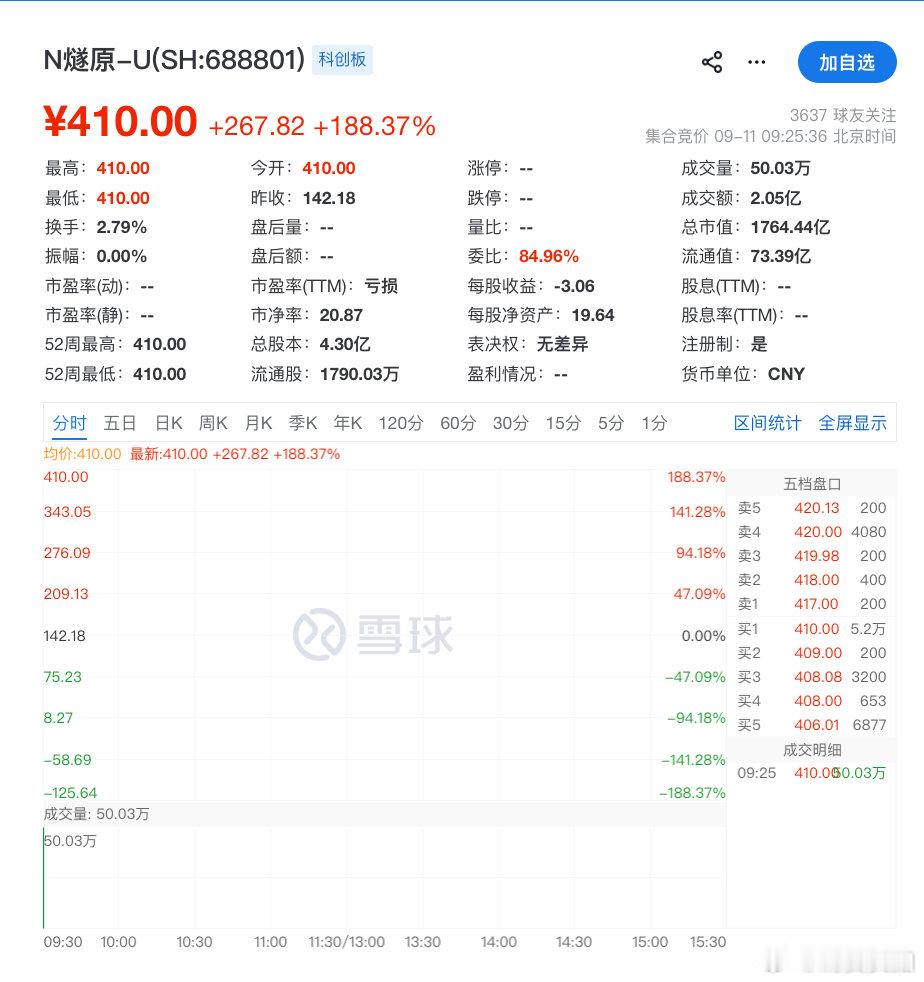Select the 分时 chart tab
Viewport: 924px width, 982px height.
(x=70, y=423)
